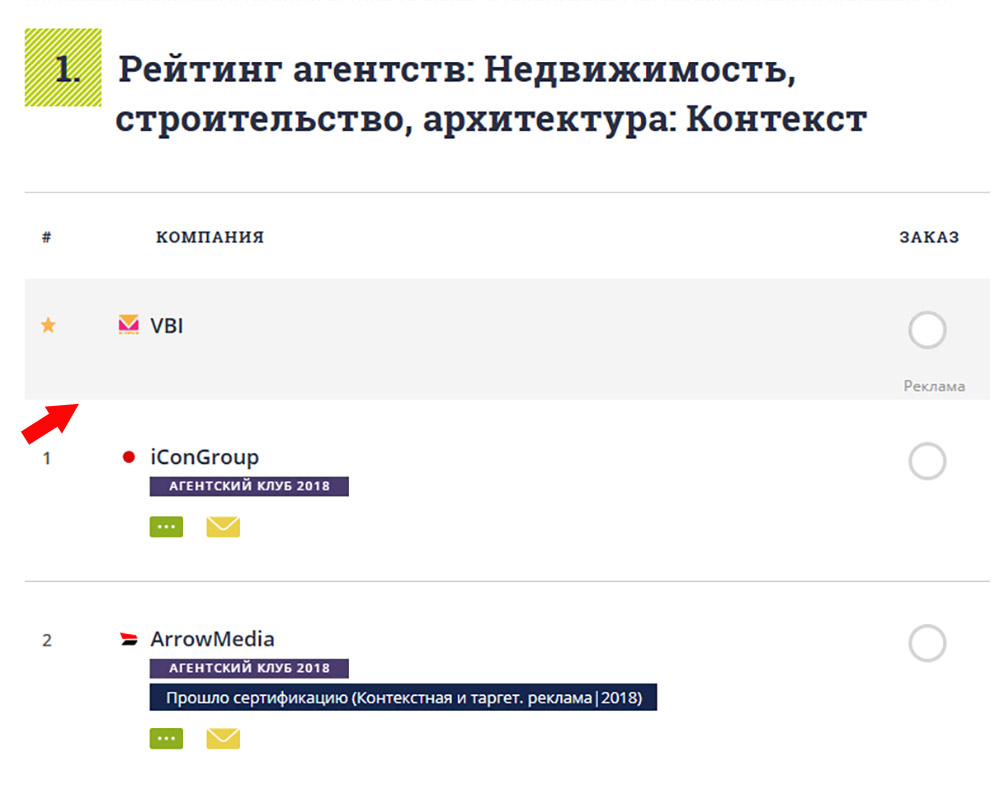Select the order radio button for VBI
The image size is (1000, 785).
click(x=927, y=330)
